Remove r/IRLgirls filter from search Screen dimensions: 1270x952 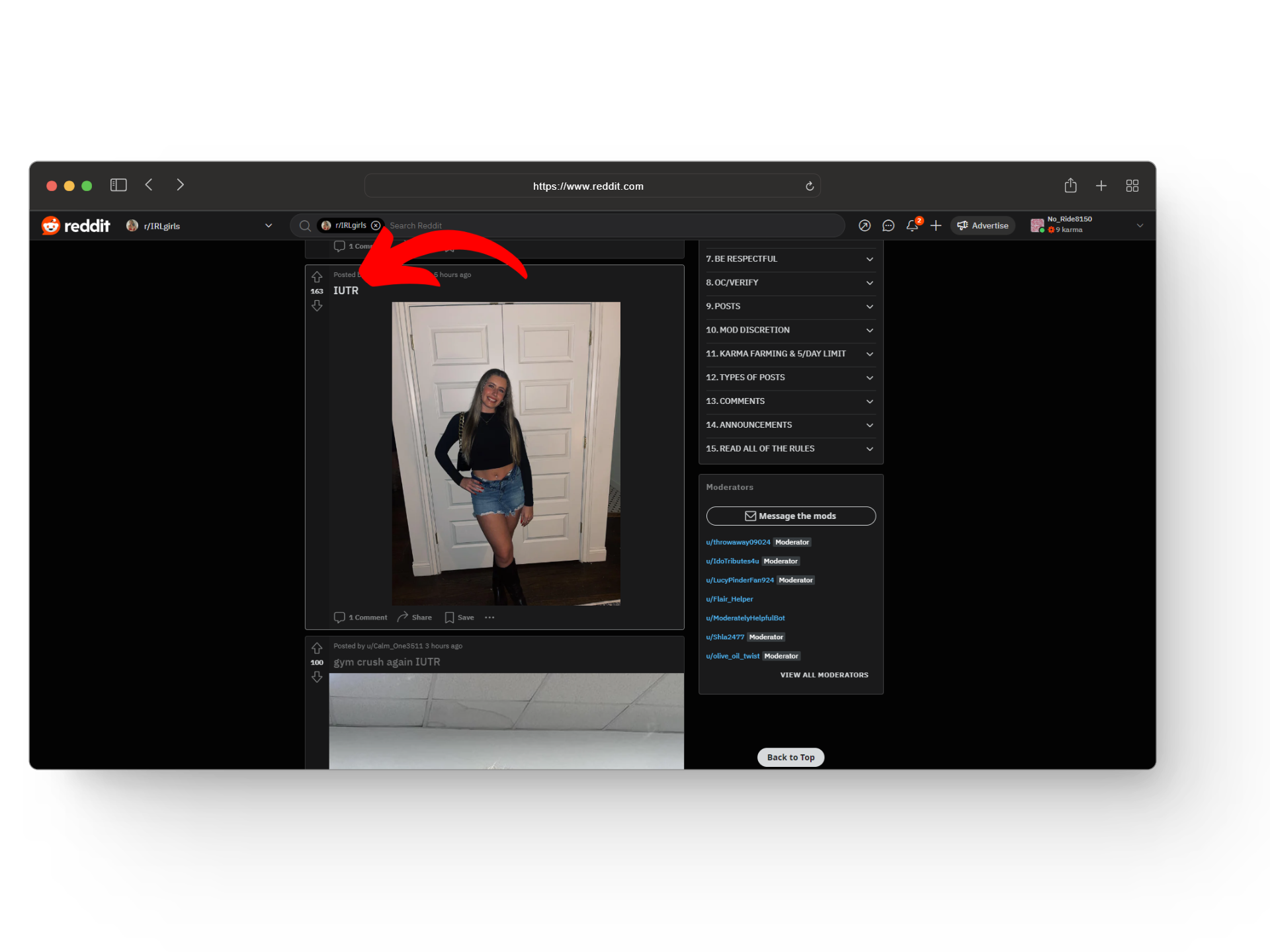(x=376, y=225)
